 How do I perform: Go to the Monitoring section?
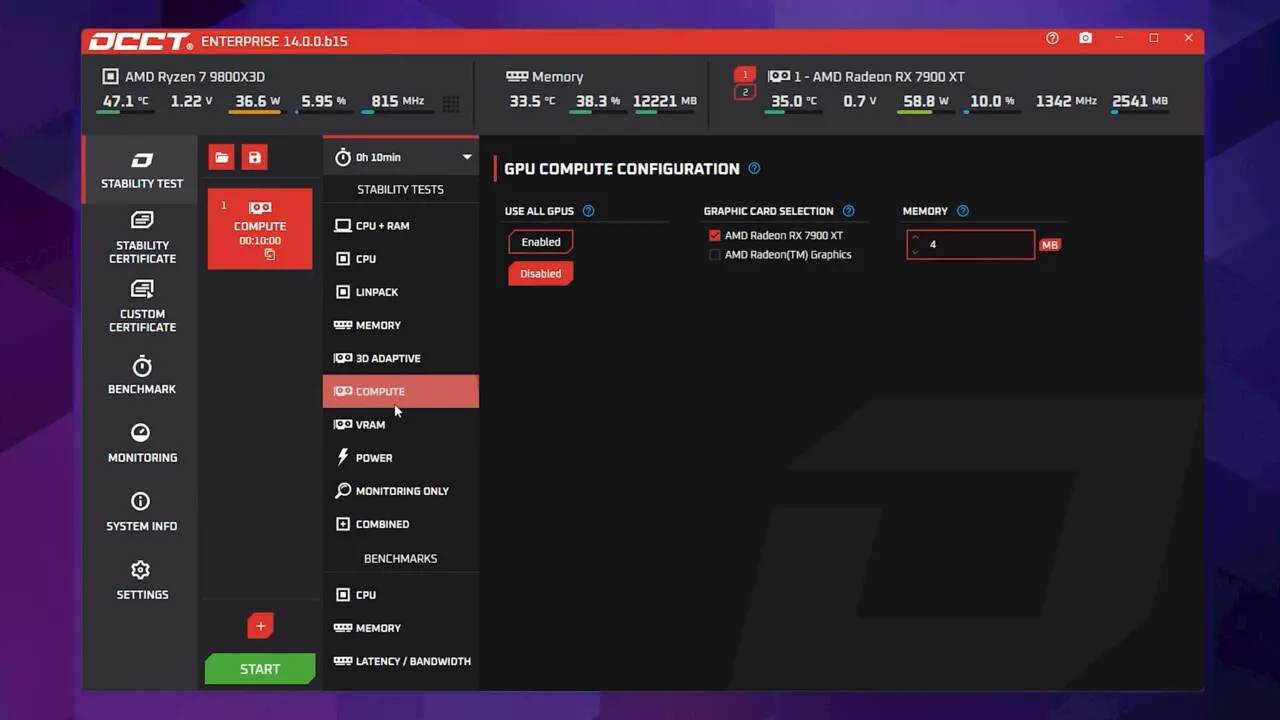(x=141, y=444)
